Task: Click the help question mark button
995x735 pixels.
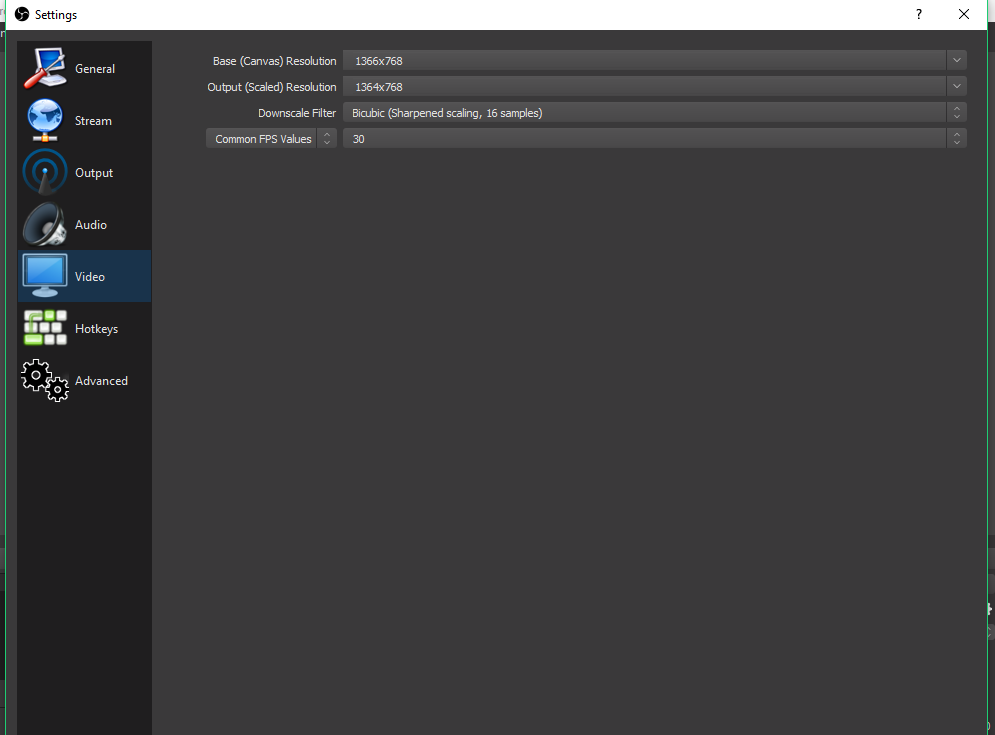Action: pyautogui.click(x=918, y=14)
